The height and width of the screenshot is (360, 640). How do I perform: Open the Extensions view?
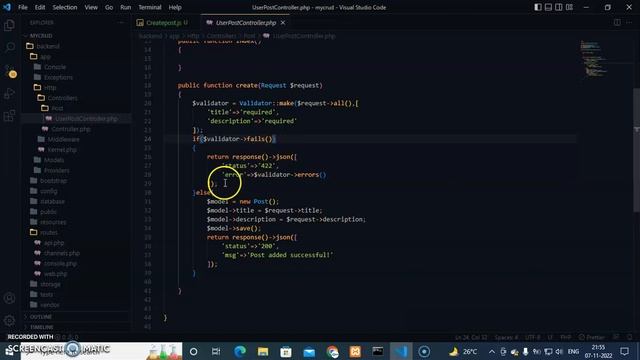click(9, 116)
